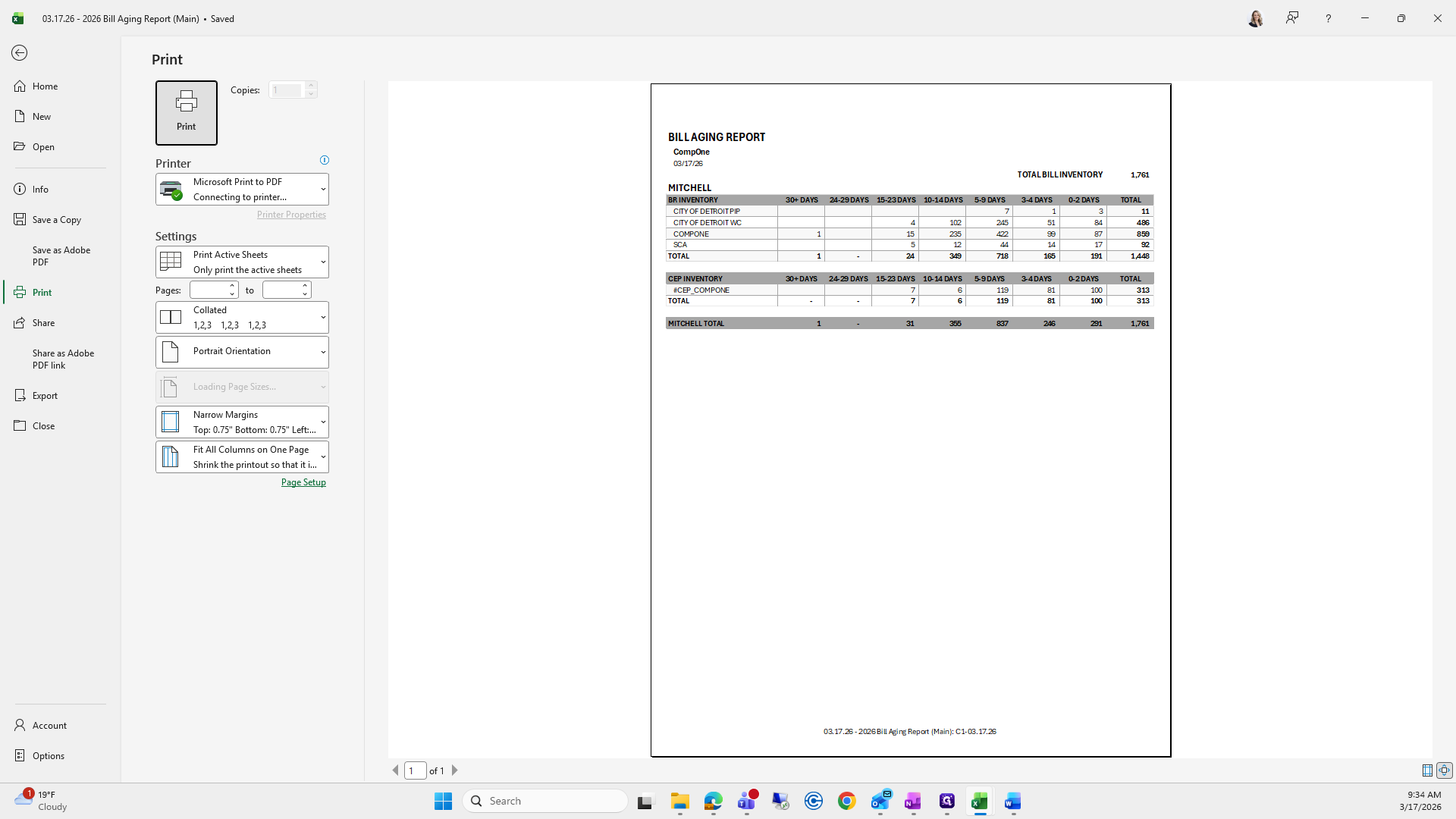Expand Microsoft Print to PDF printer dropdown
The image size is (1456, 819).
pos(242,190)
